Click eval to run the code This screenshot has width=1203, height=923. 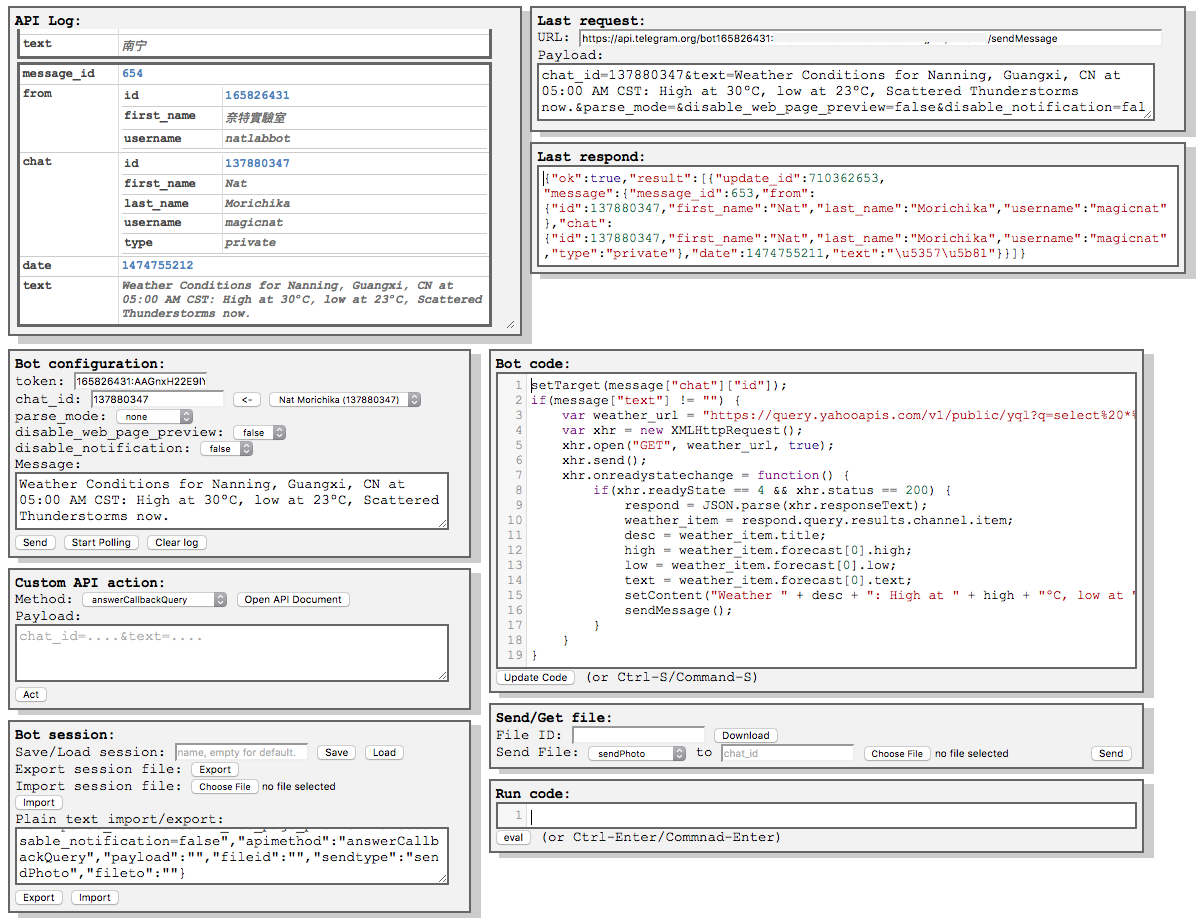[x=513, y=837]
